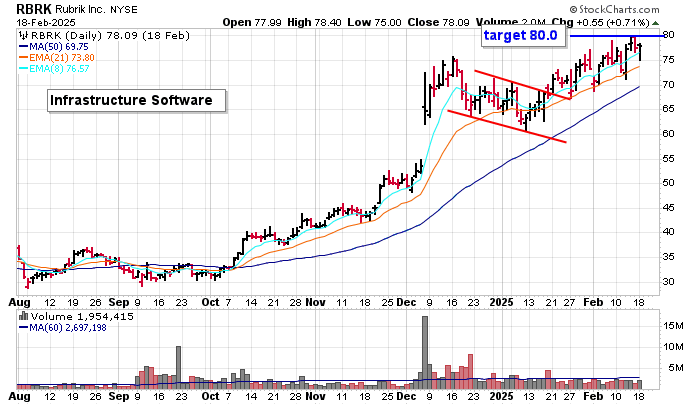The height and width of the screenshot is (405, 700).
Task: Click the 30 price axis label
Action: [x=668, y=282]
